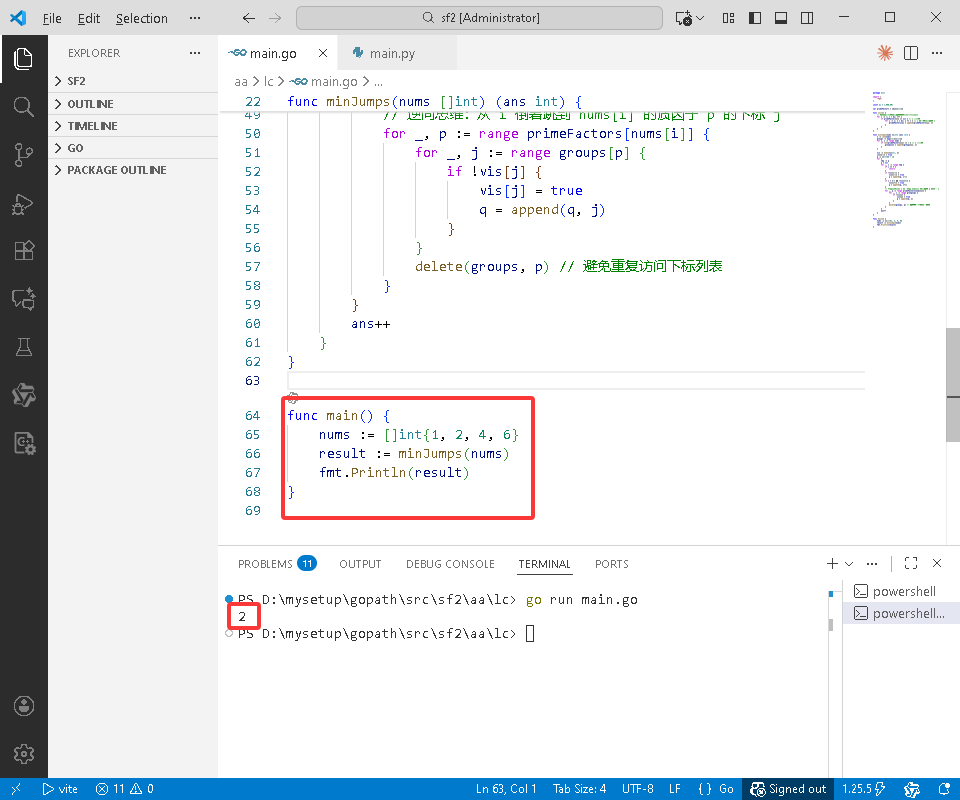Open the Accounts menu icon
The image size is (960, 800).
pyautogui.click(x=23, y=706)
